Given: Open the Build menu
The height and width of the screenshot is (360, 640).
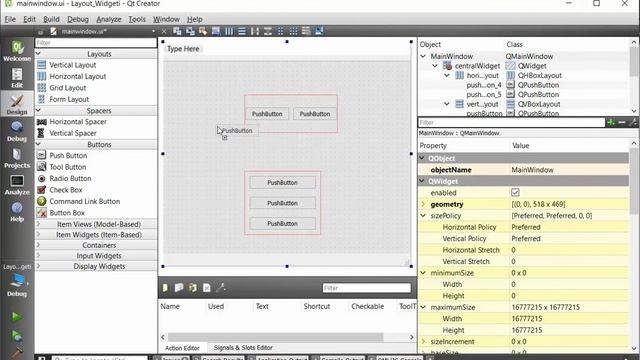Looking at the screenshot, I should pyautogui.click(x=51, y=19).
